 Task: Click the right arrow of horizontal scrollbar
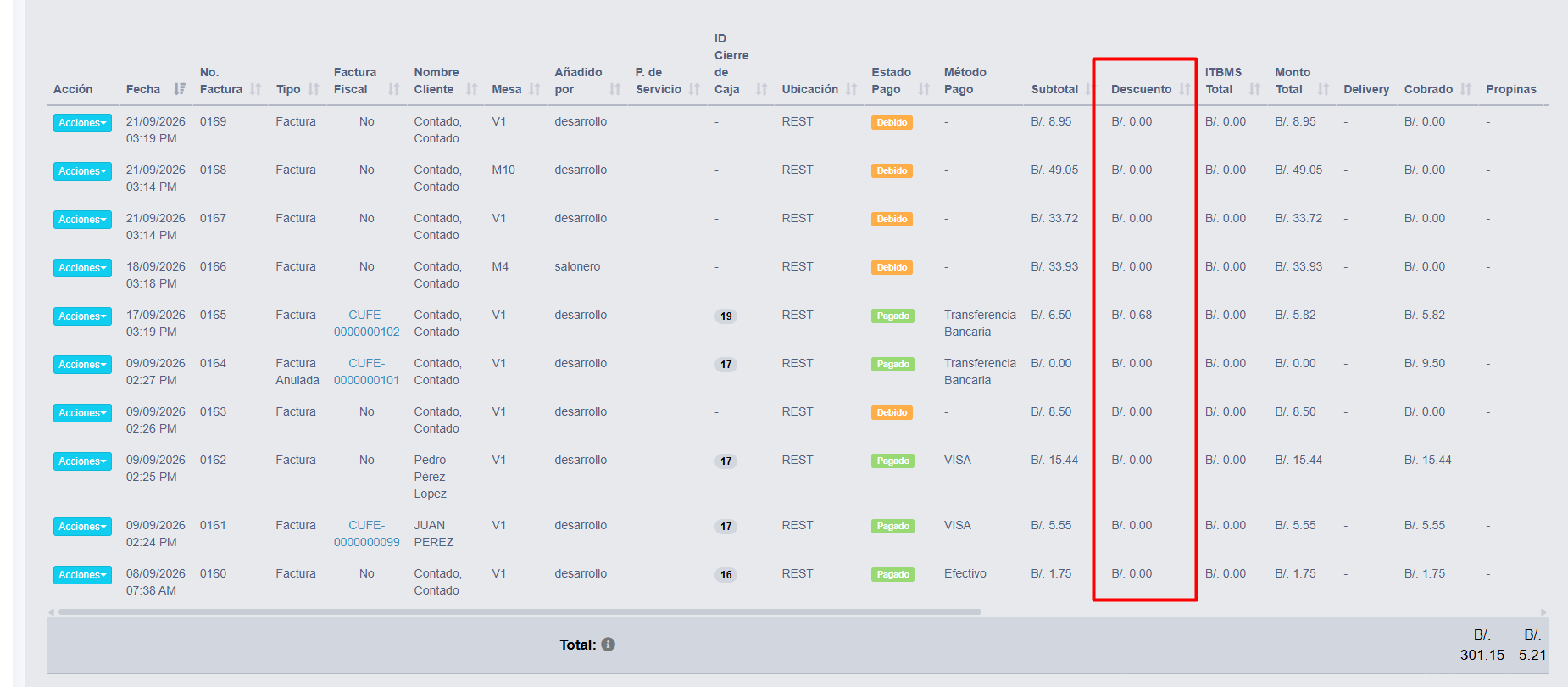click(1543, 612)
